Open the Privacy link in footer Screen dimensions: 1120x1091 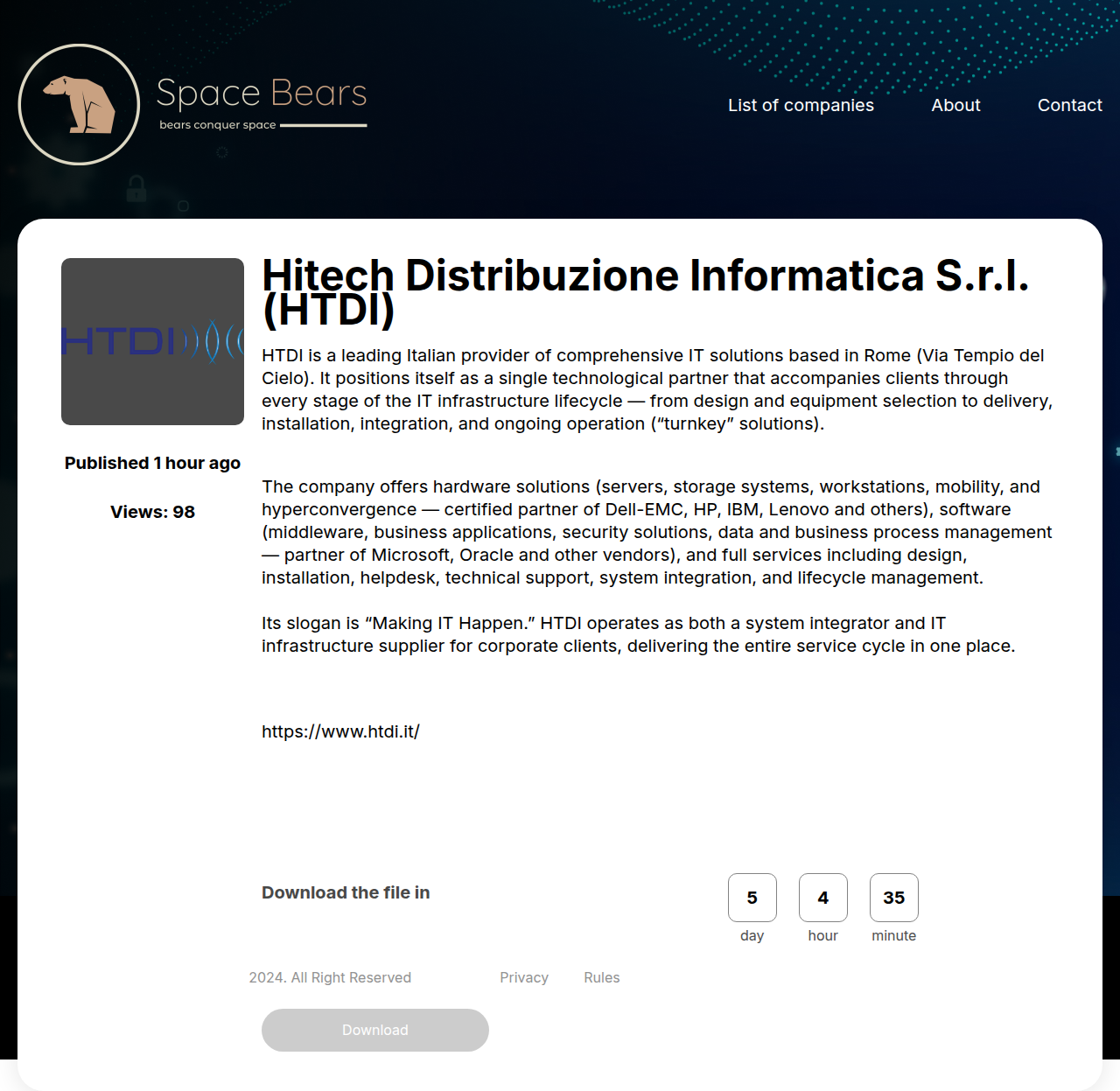coord(524,977)
